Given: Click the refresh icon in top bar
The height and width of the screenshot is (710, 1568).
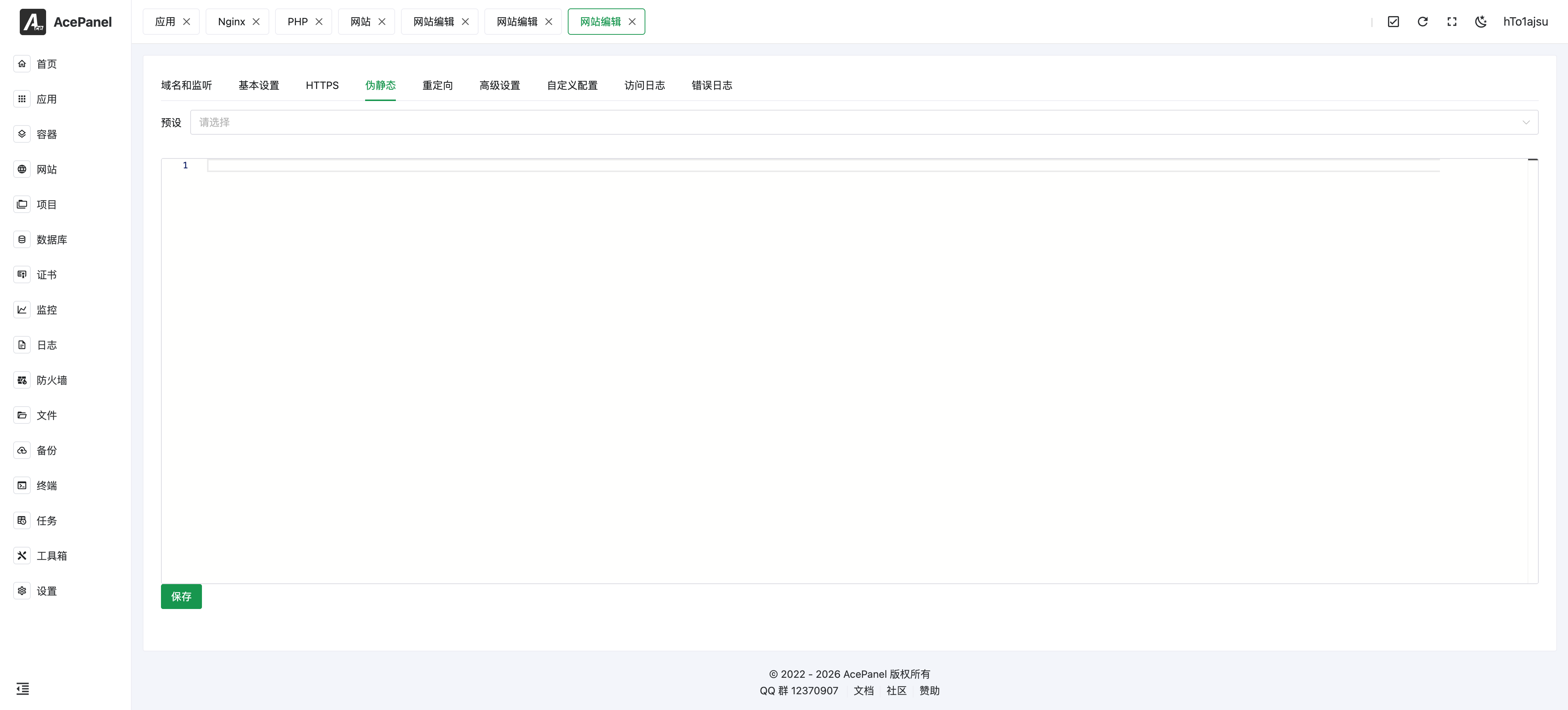Looking at the screenshot, I should point(1422,22).
